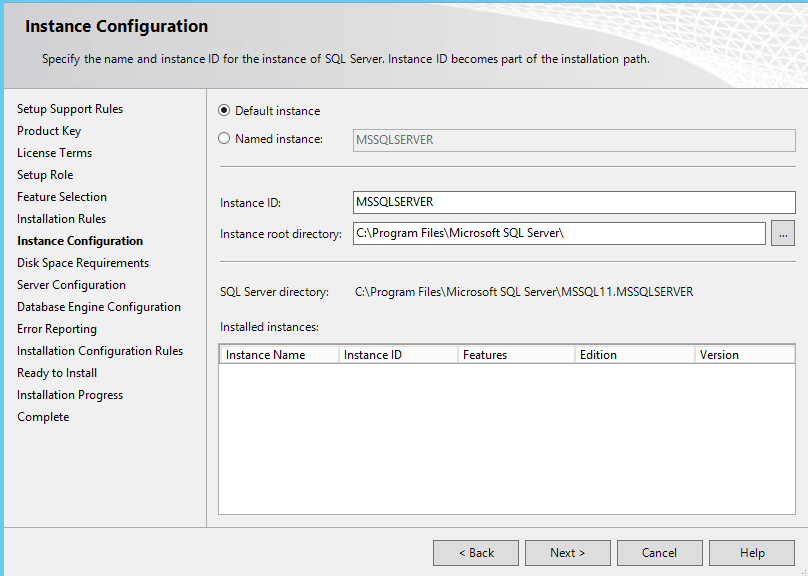The image size is (808, 576).
Task: Select Product Key in the step list
Action: [x=49, y=131]
